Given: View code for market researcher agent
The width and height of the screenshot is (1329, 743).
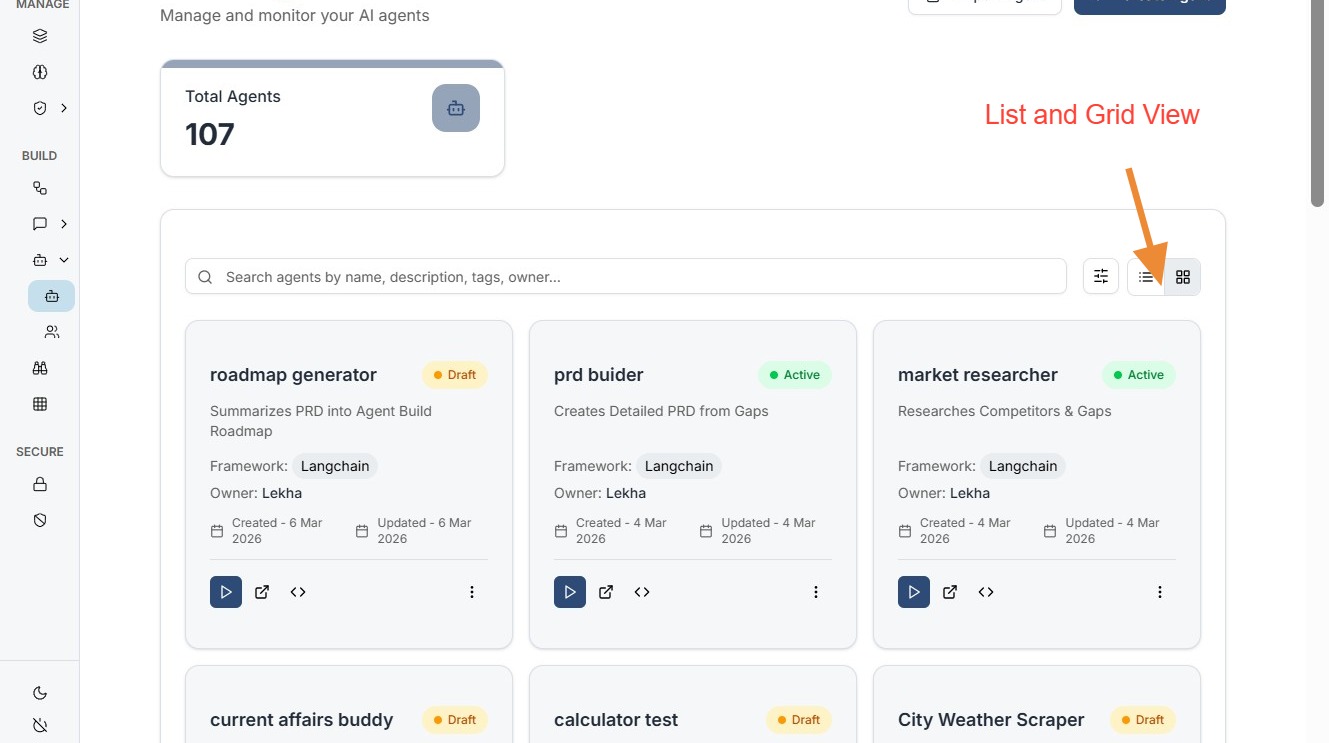Looking at the screenshot, I should [x=986, y=592].
